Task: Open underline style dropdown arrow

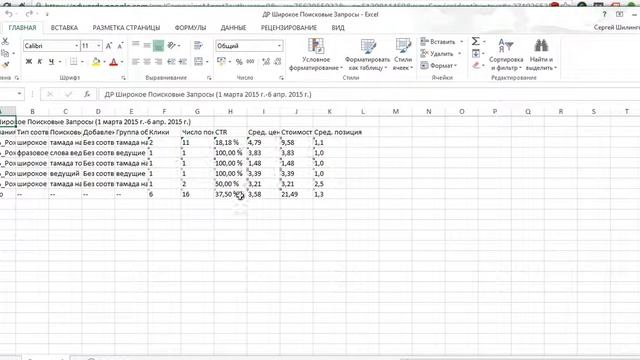Action: 60,62
